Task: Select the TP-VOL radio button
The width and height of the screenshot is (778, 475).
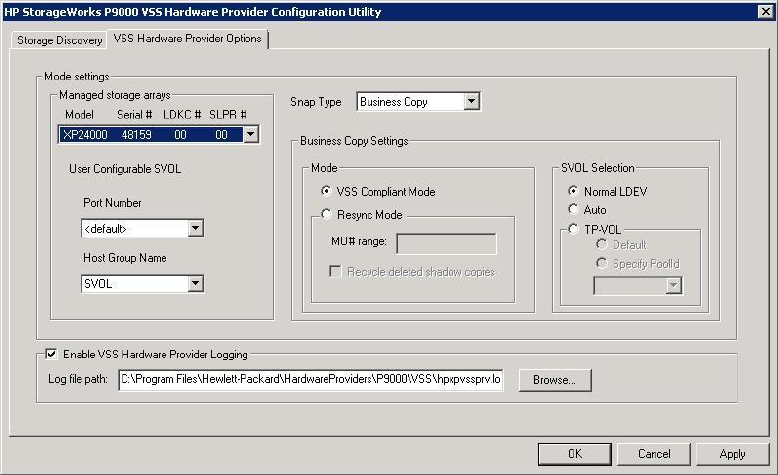Action: (573, 229)
